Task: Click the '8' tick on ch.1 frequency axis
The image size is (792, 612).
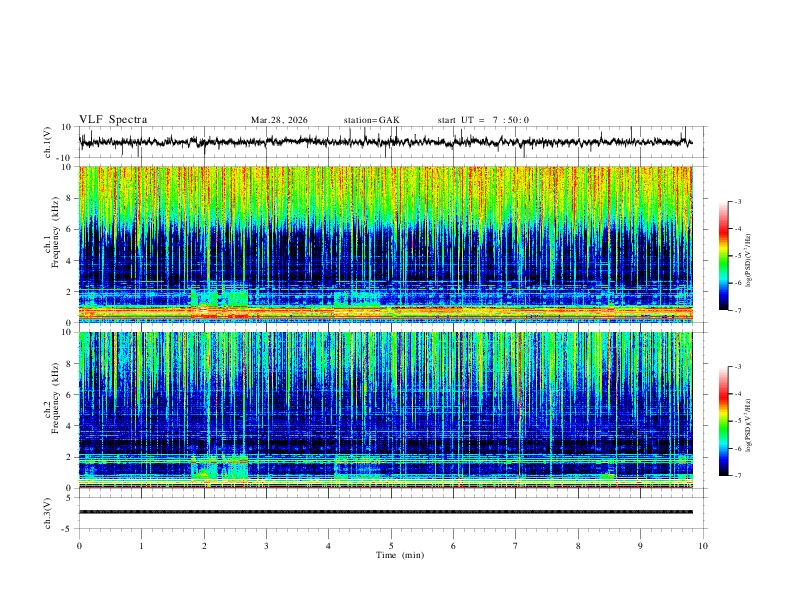Action: click(69, 198)
